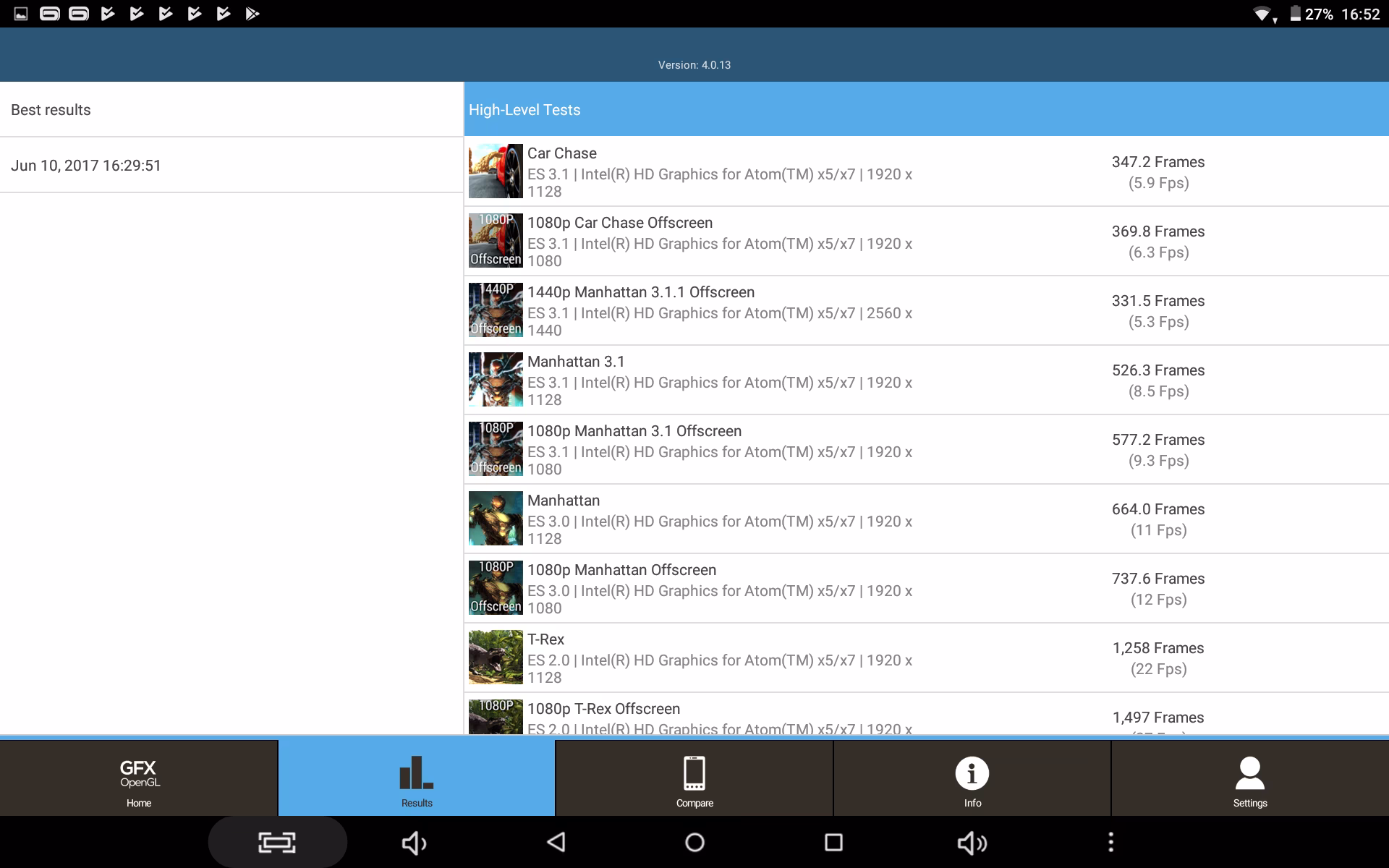This screenshot has width=1389, height=868.
Task: Tap the "(6.3 Fps)" value
Action: pyautogui.click(x=1159, y=252)
